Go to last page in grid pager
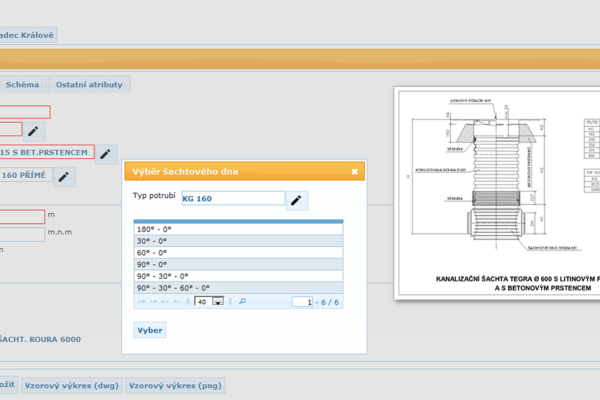600x400 pixels. [177, 302]
